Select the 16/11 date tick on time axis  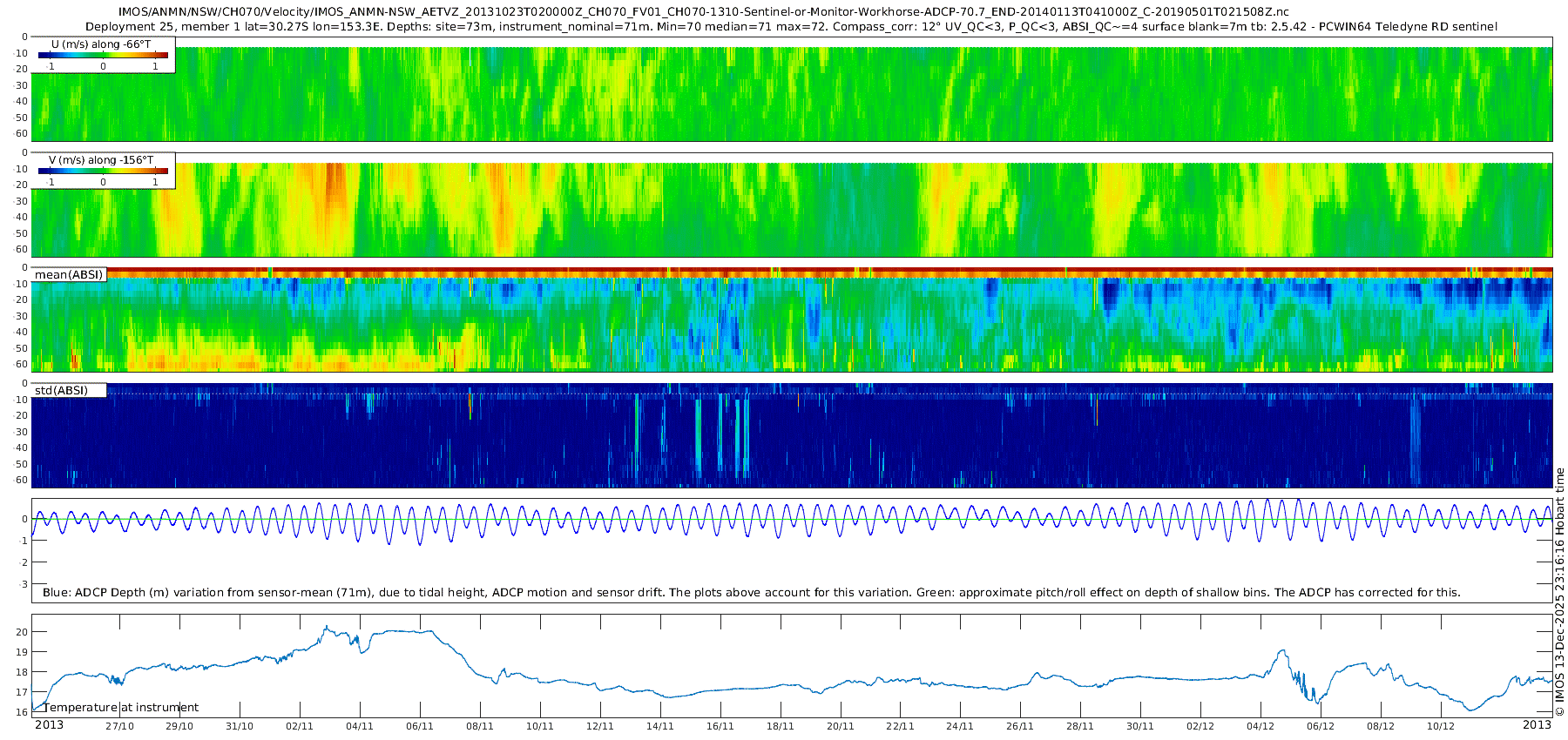click(720, 726)
